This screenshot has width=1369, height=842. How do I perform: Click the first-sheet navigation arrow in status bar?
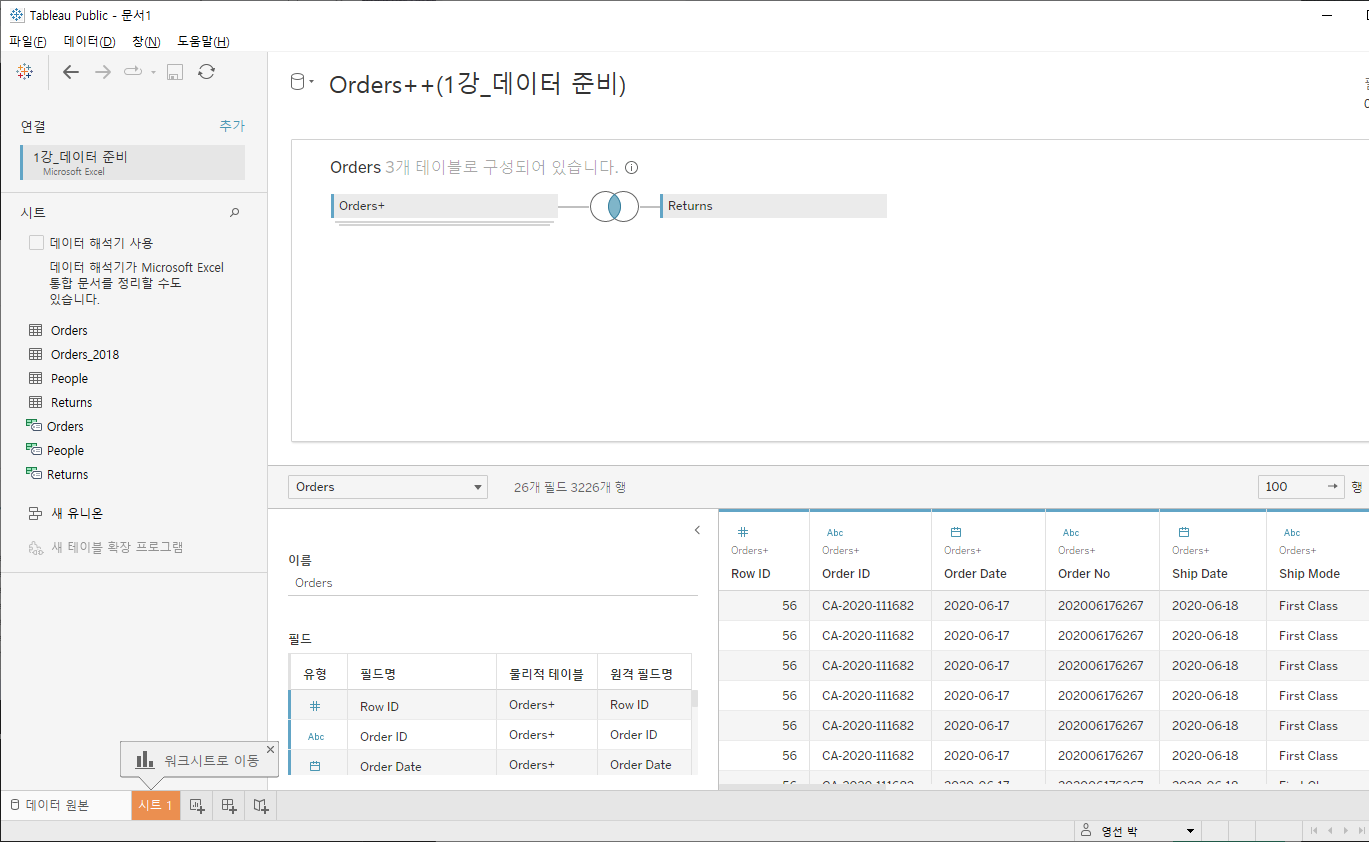1313,831
